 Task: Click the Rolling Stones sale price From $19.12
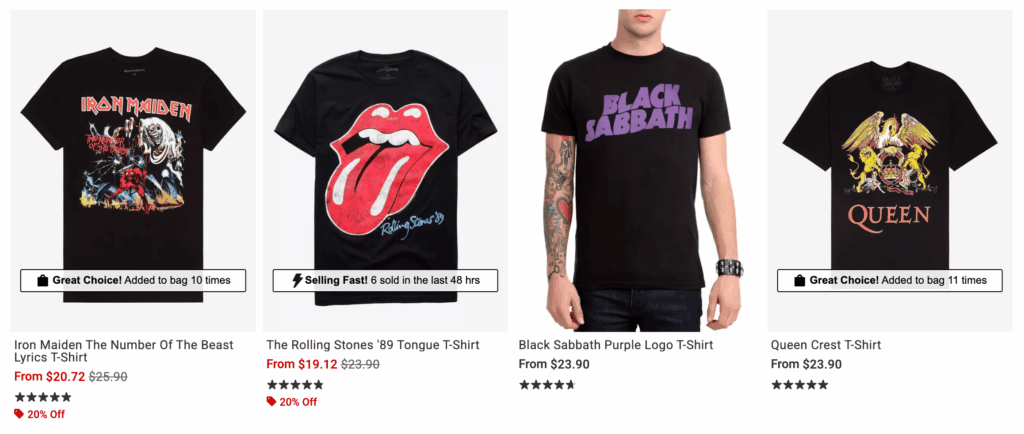pos(301,365)
